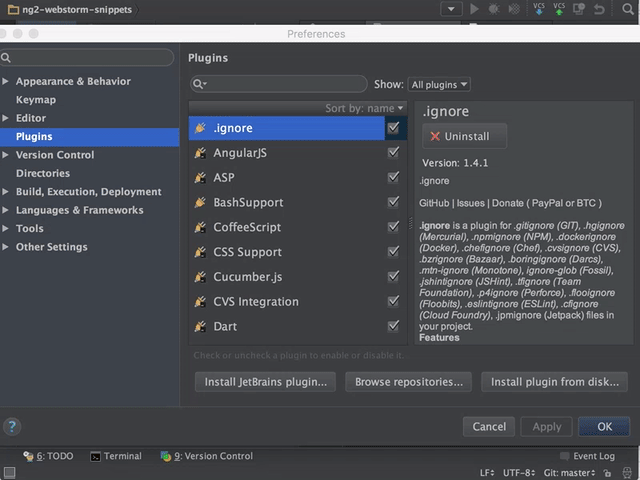
Task: Select Keymap in settings list
Action: pos(36,100)
